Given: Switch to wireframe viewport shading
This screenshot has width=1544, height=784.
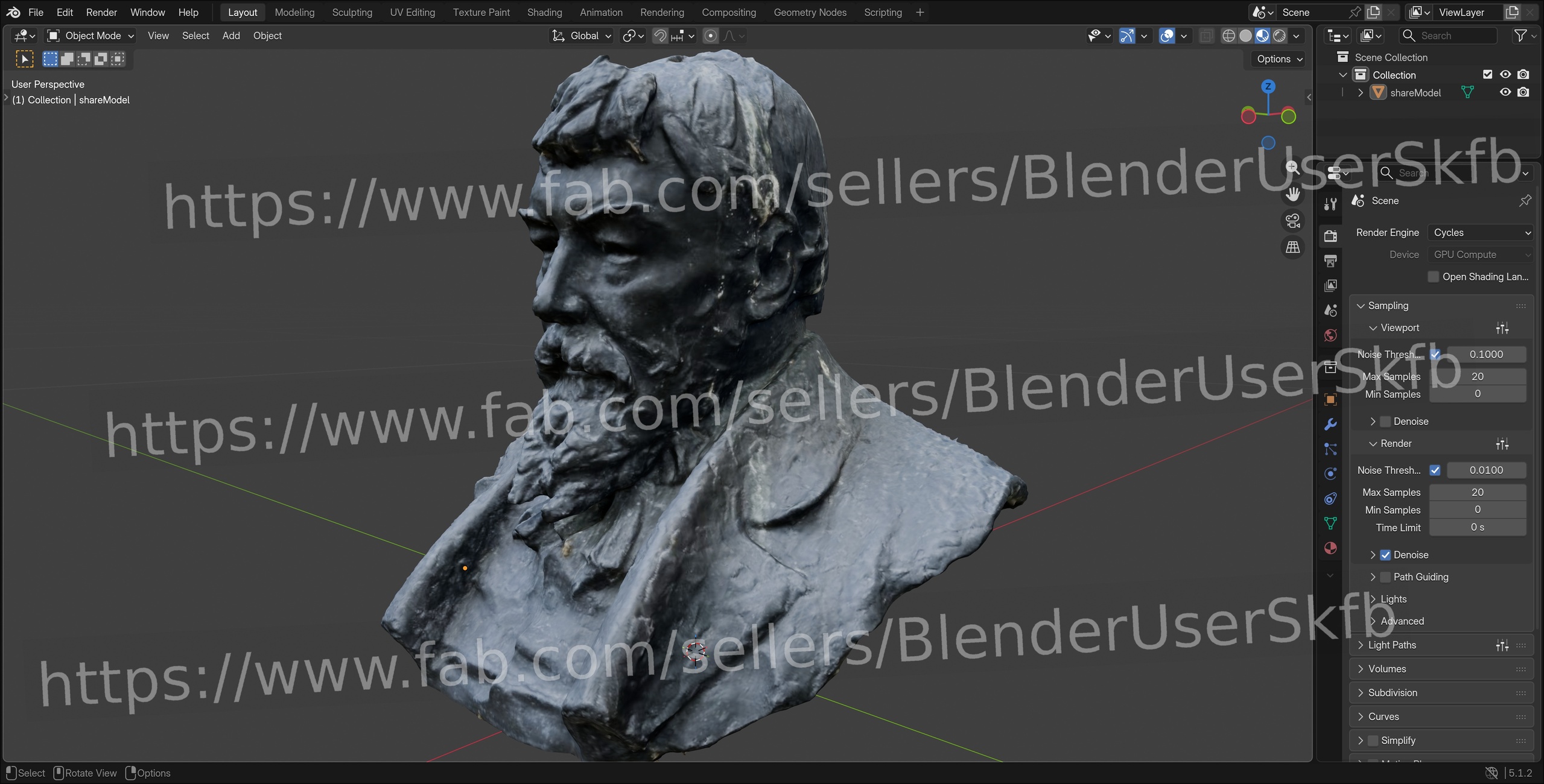Looking at the screenshot, I should click(1228, 36).
